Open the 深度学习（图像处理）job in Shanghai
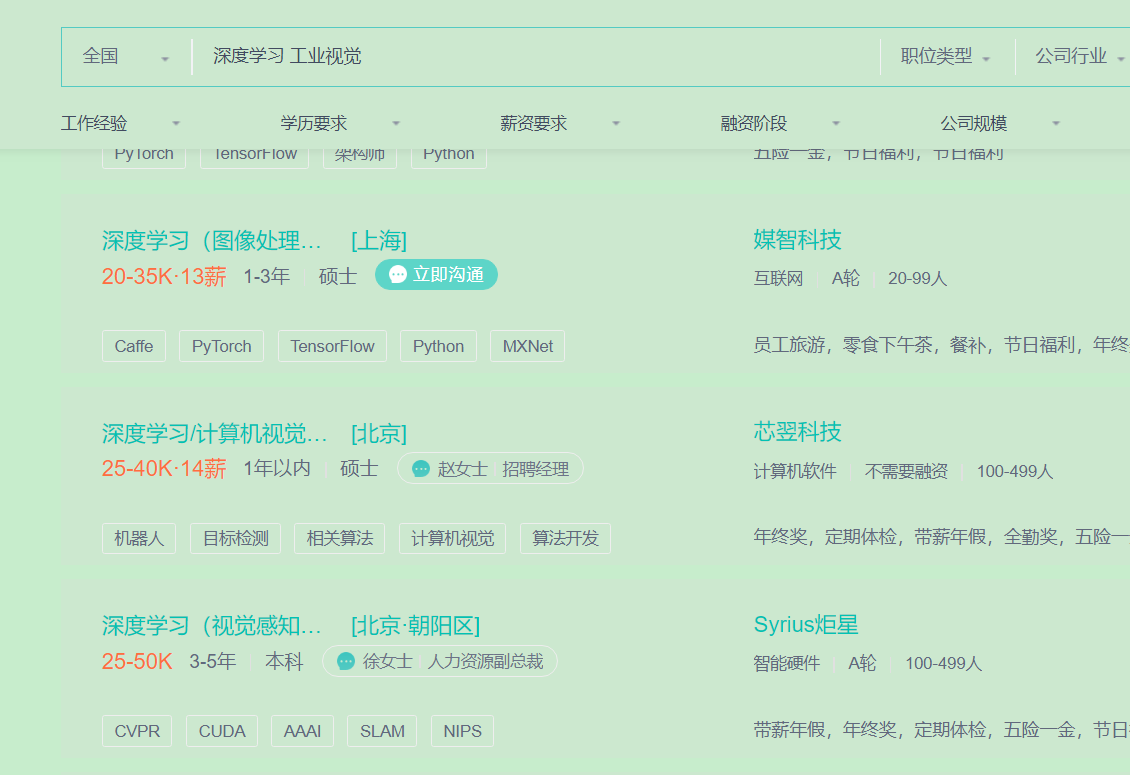Viewport: 1130px width, 775px height. (215, 240)
